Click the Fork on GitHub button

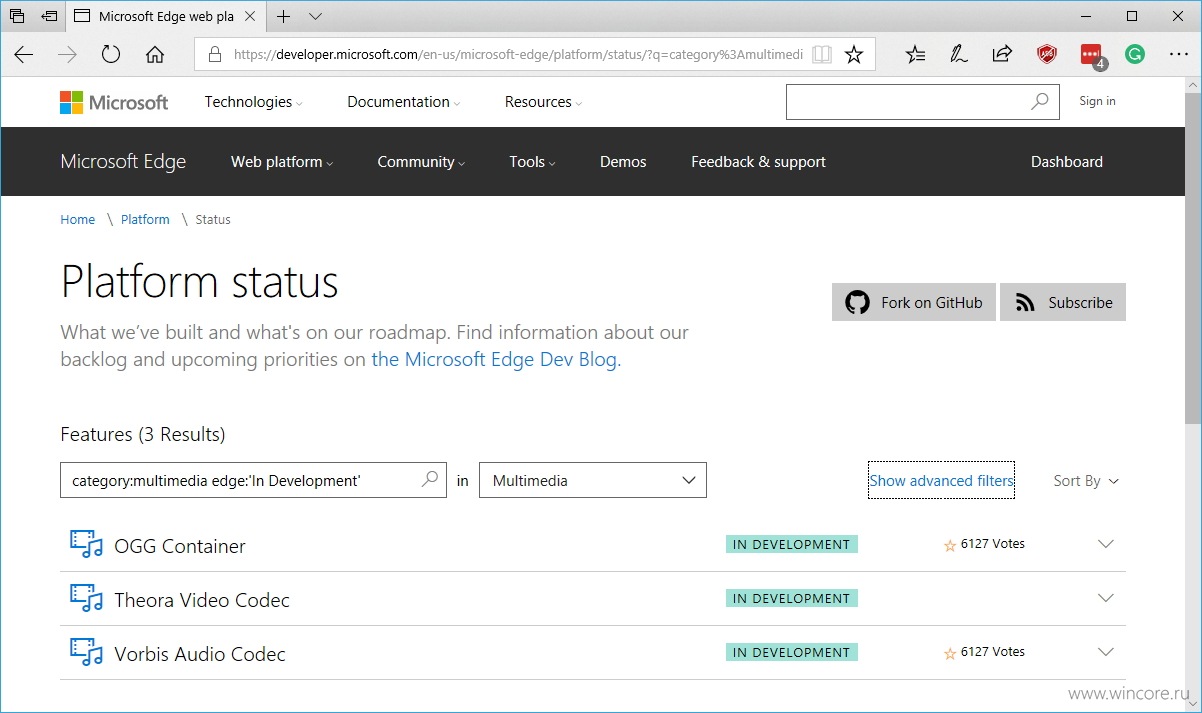click(x=914, y=302)
